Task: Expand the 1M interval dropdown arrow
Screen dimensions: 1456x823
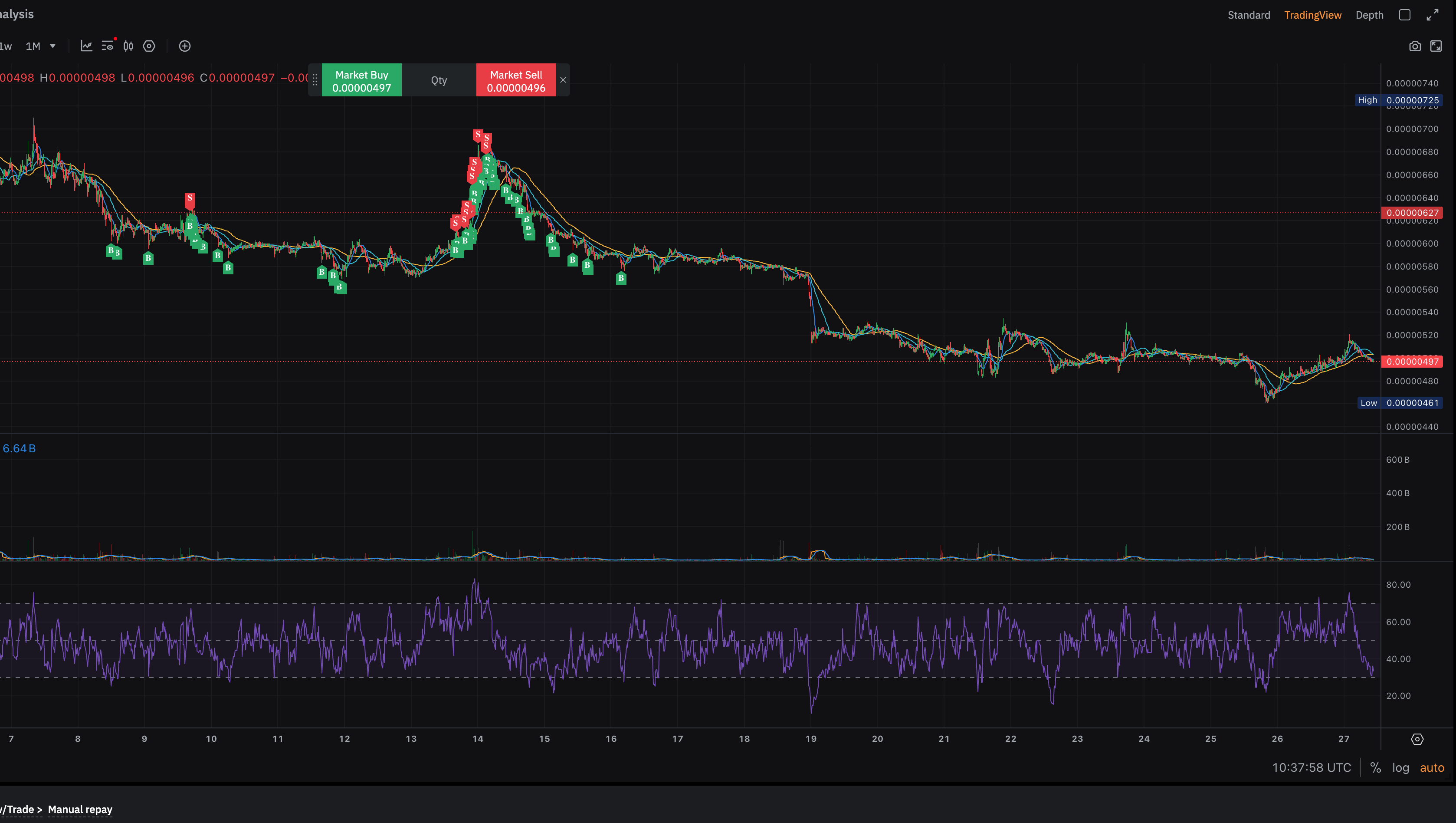Action: click(x=52, y=46)
